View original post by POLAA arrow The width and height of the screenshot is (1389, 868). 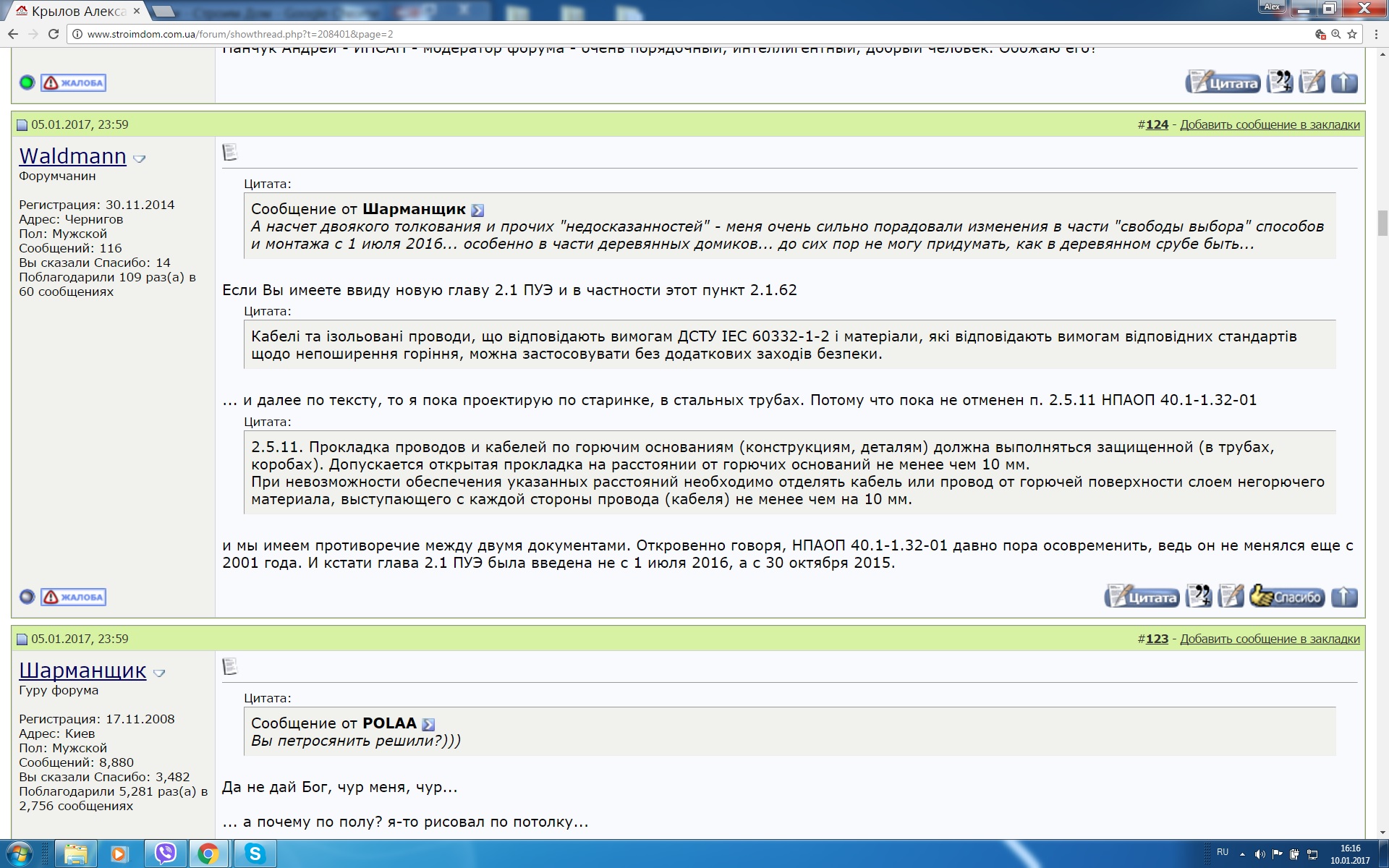(x=428, y=725)
